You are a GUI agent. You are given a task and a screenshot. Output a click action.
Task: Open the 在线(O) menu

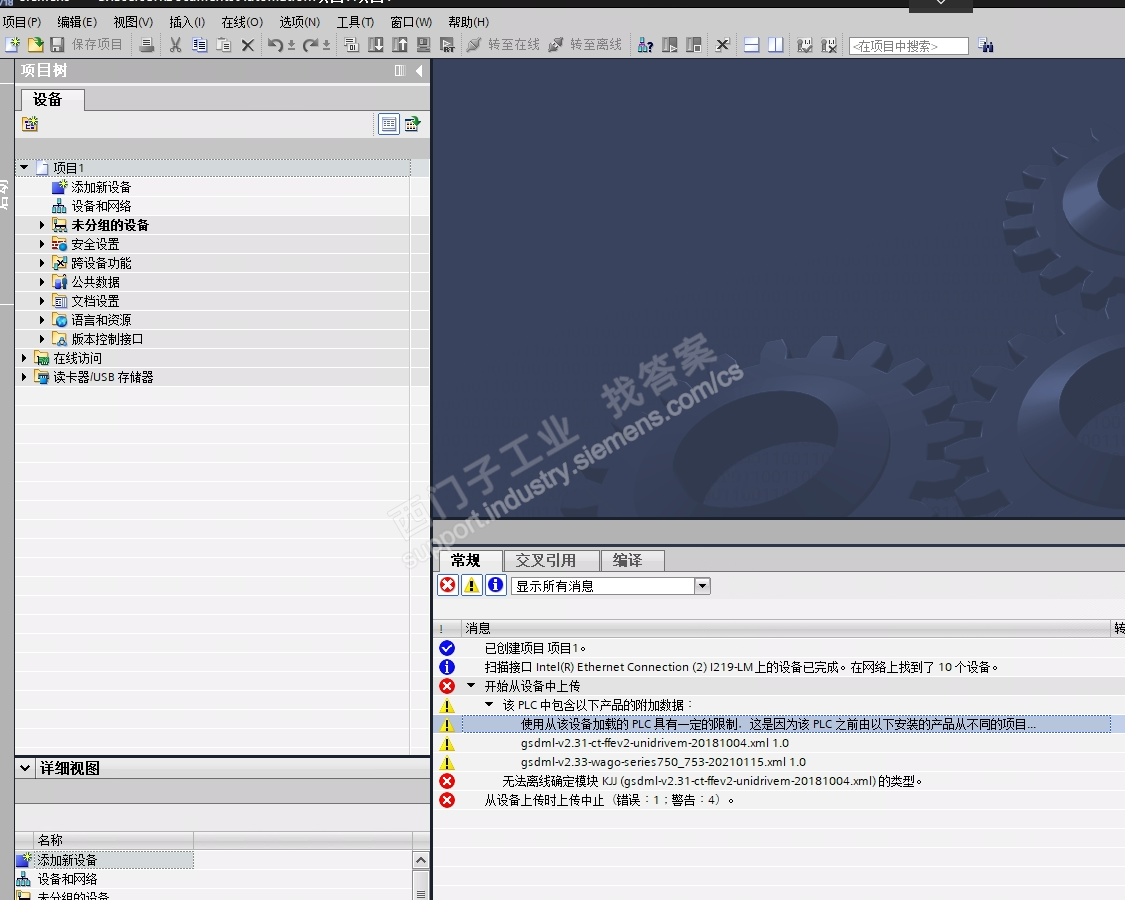(242, 22)
